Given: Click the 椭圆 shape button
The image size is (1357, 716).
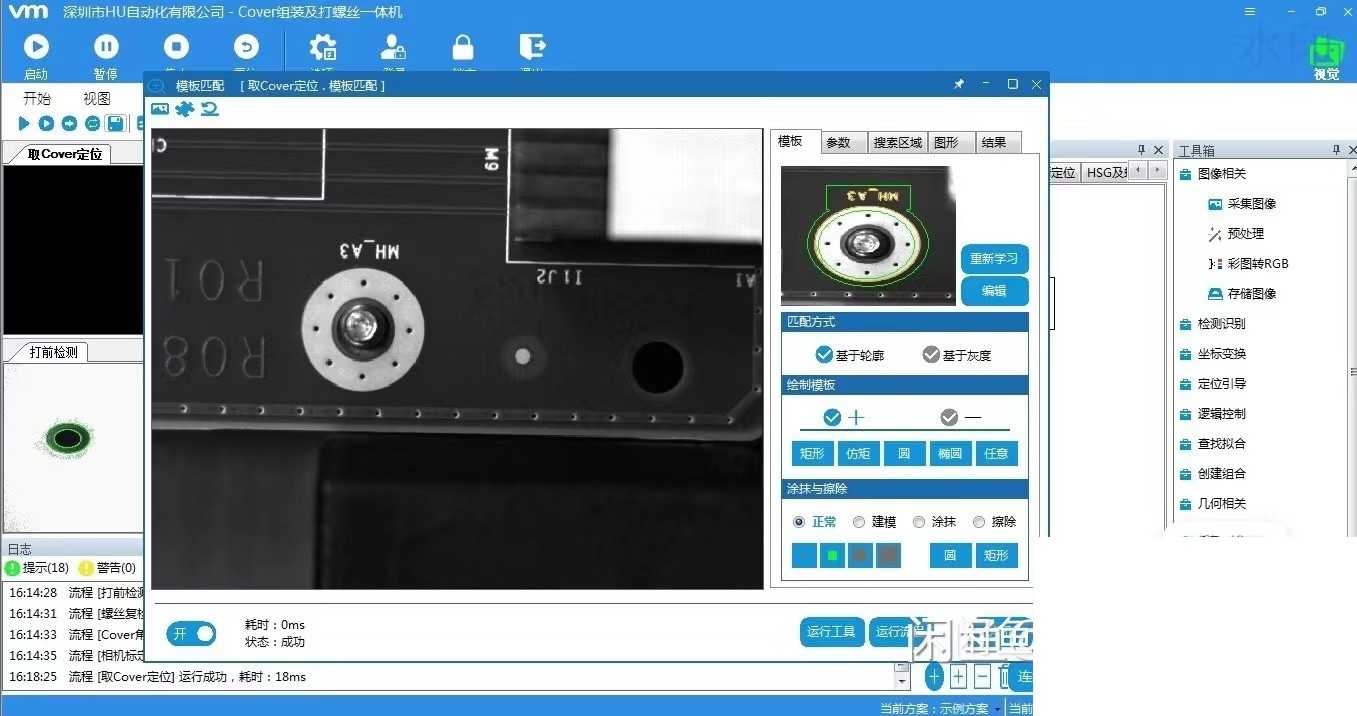Looking at the screenshot, I should 950,453.
